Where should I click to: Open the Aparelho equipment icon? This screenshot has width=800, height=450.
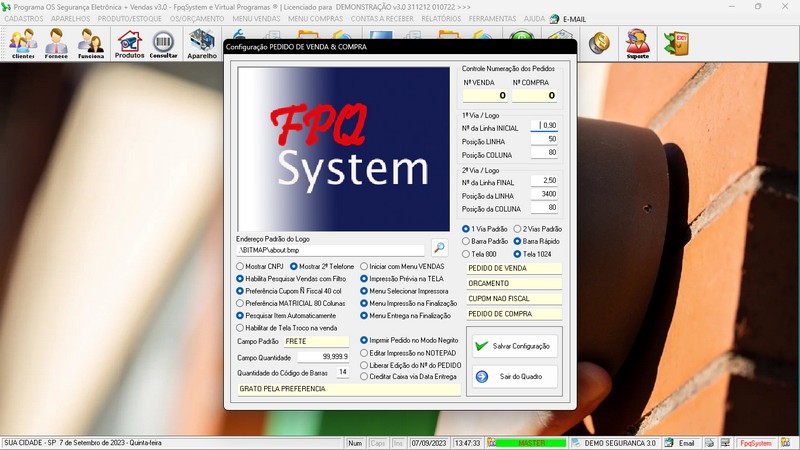pos(202,44)
